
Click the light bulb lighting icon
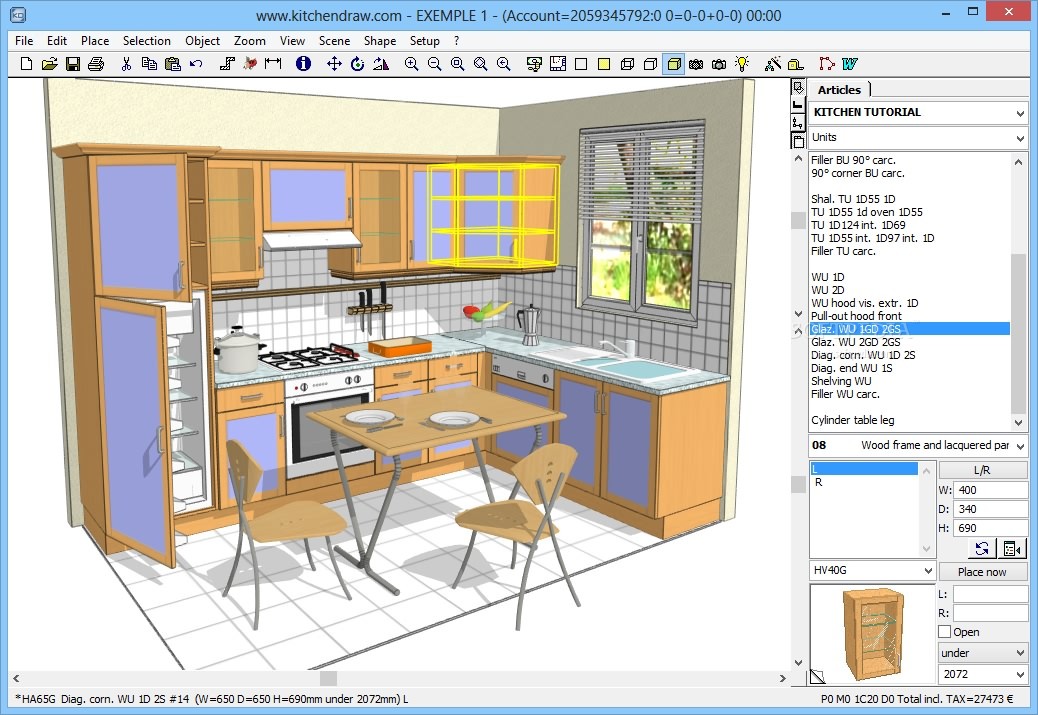pyautogui.click(x=742, y=64)
